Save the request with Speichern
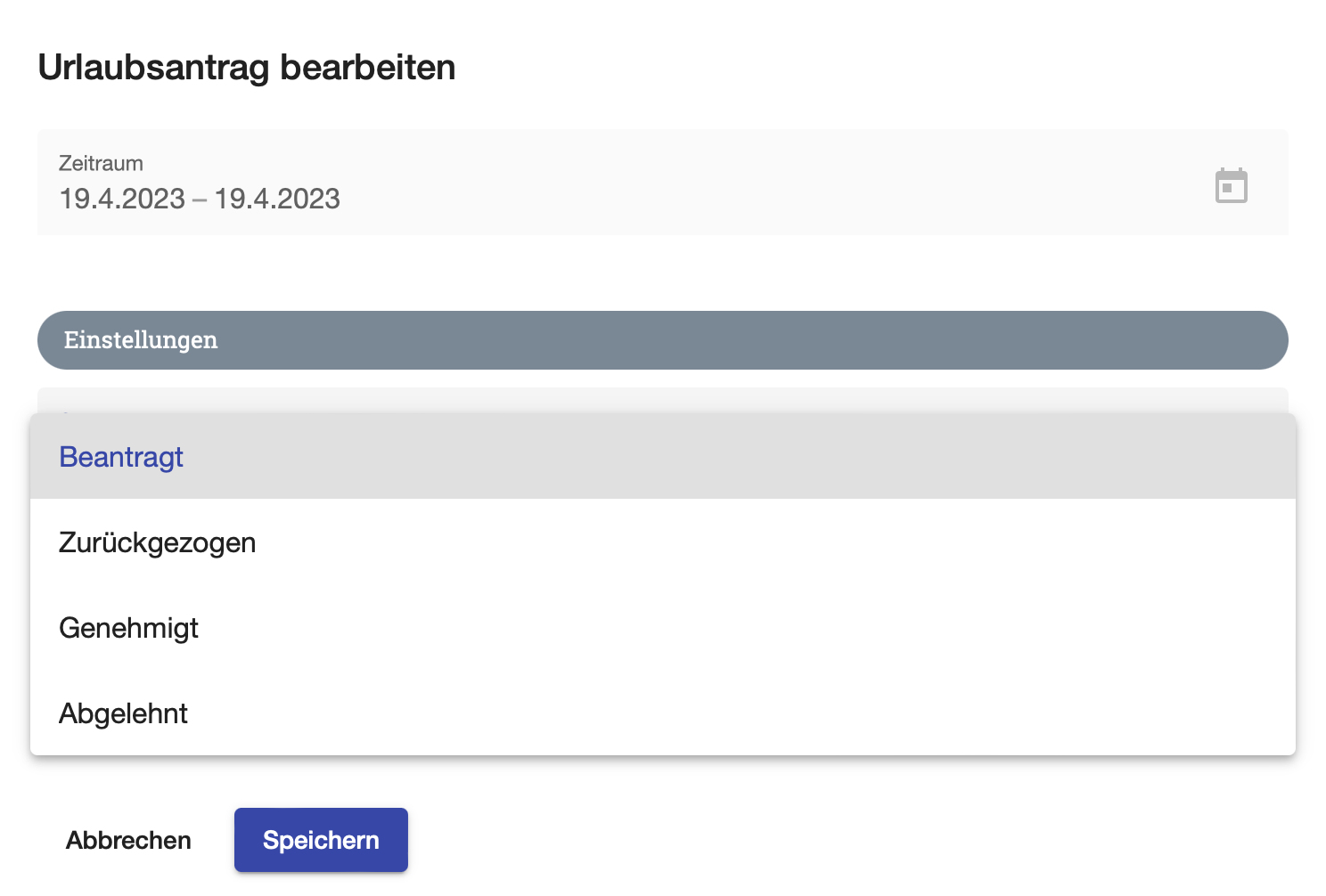Screen dimensions: 1326x896 pos(321,840)
